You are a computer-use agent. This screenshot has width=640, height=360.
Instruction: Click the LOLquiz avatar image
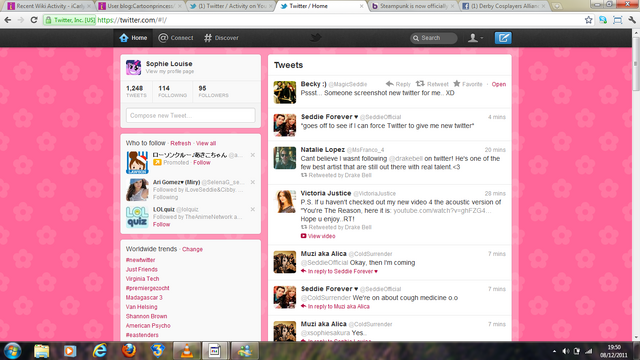pyautogui.click(x=137, y=217)
